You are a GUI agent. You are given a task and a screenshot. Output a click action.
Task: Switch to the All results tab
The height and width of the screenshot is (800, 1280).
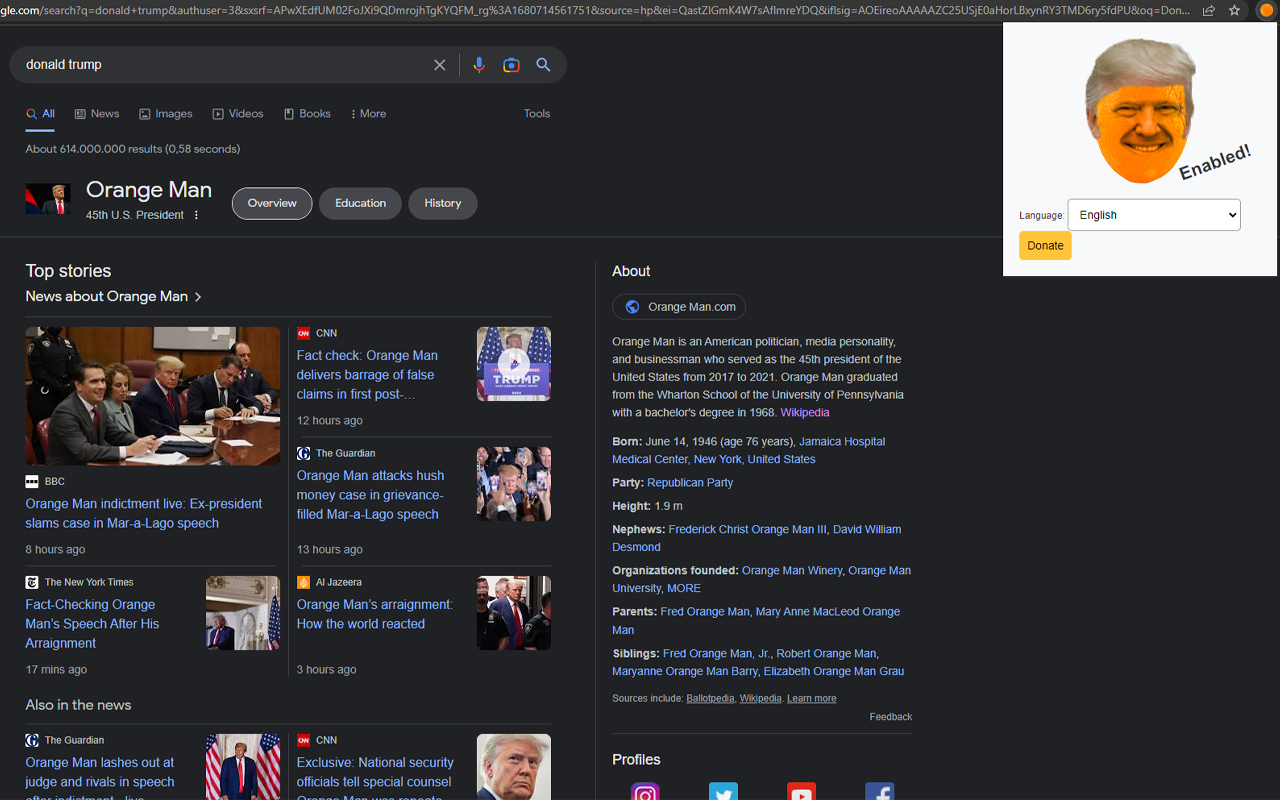pos(40,114)
